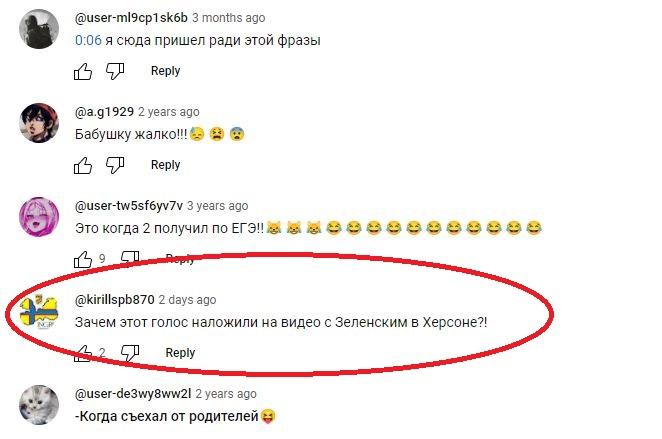
Task: Click the pink anime avatar of @user-tw5sf6yv7v
Action: (x=39, y=217)
